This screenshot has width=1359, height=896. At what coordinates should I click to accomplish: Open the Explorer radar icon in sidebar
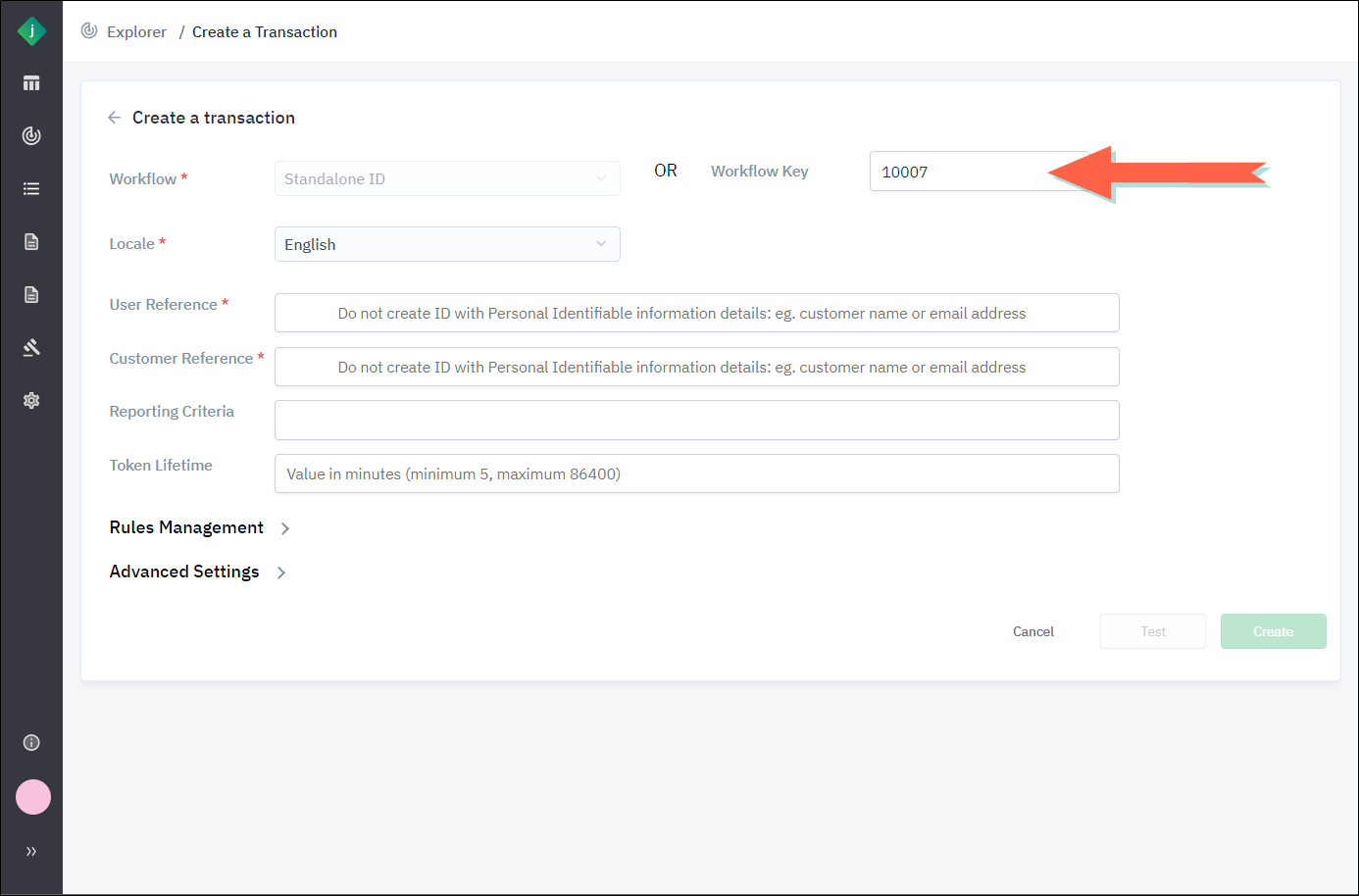tap(31, 136)
